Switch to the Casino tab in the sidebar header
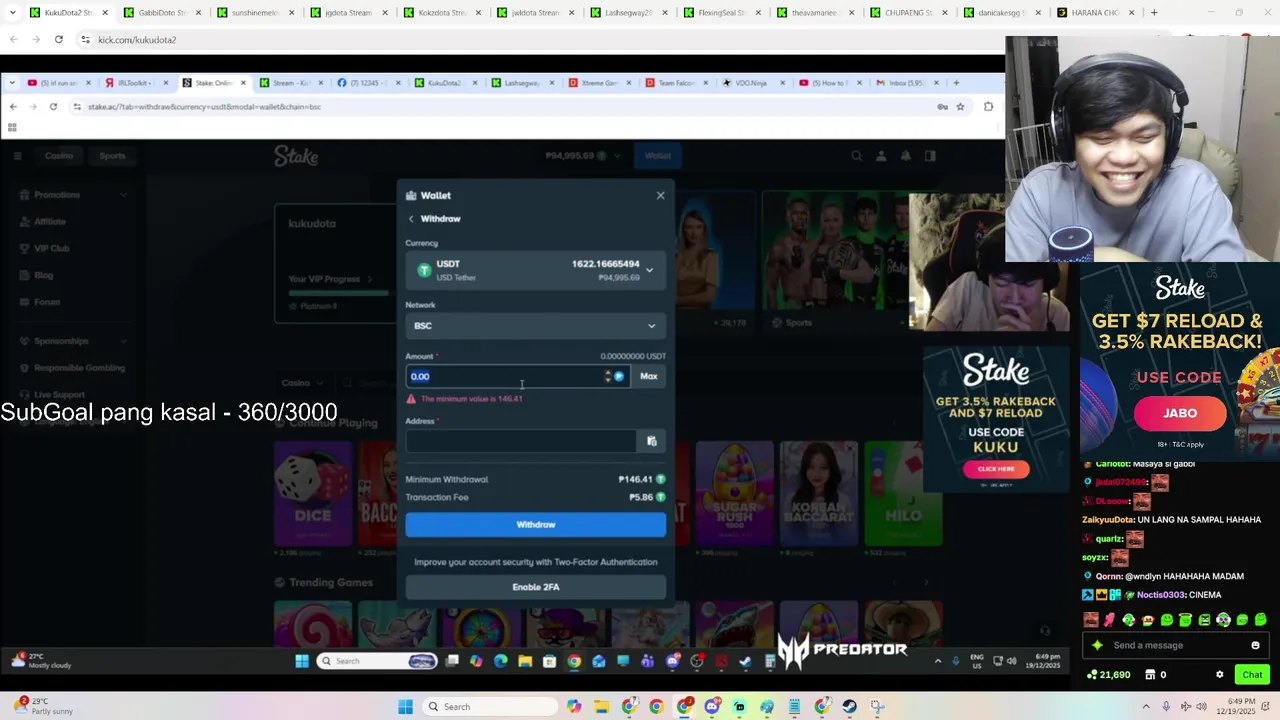The height and width of the screenshot is (720, 1280). click(x=59, y=156)
